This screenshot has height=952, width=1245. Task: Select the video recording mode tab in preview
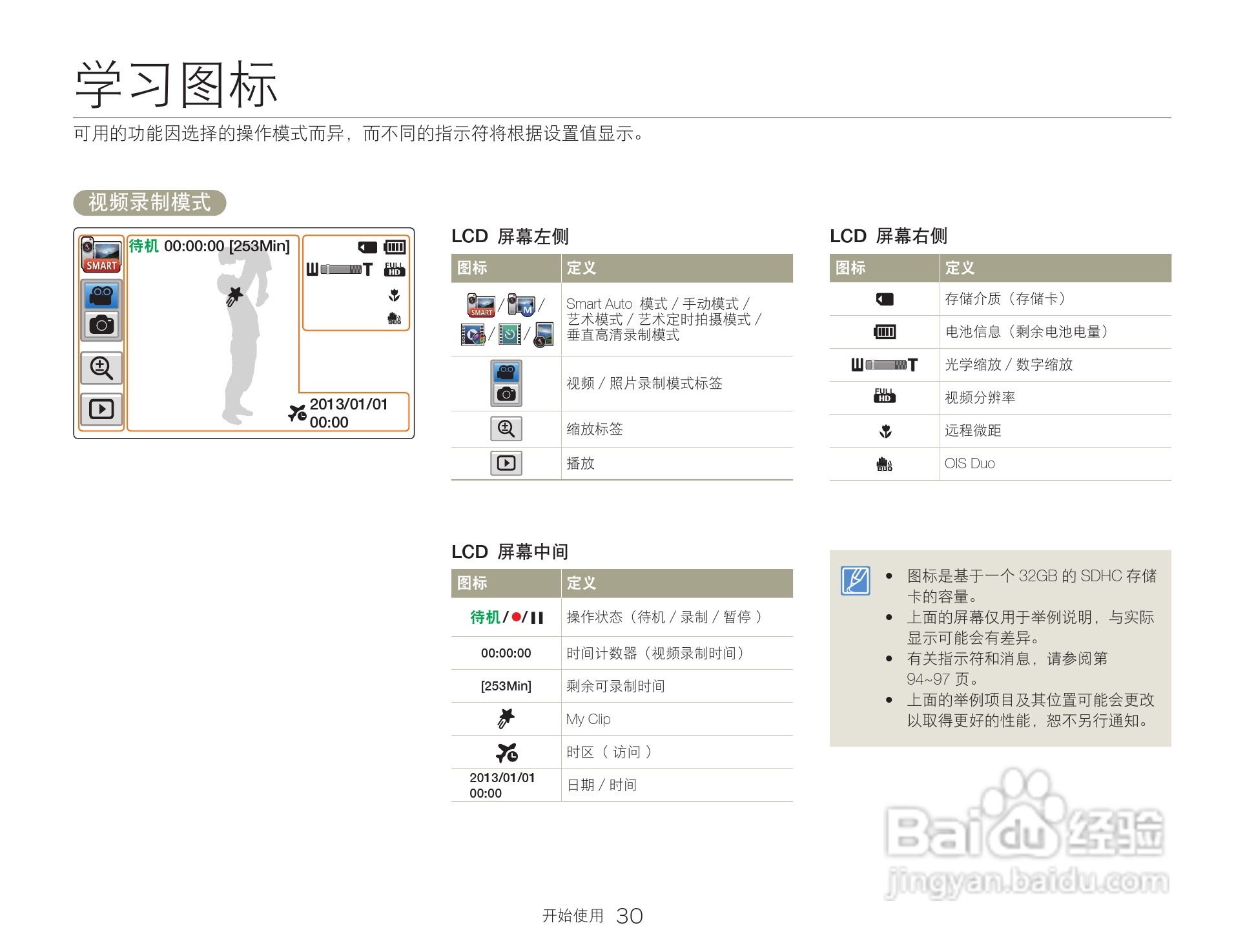(x=101, y=295)
